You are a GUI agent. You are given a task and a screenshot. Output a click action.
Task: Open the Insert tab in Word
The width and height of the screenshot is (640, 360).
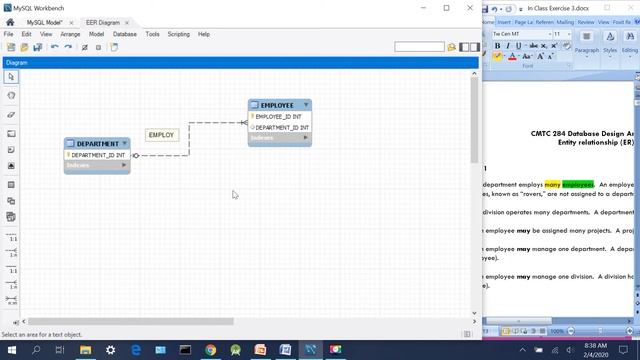504,22
